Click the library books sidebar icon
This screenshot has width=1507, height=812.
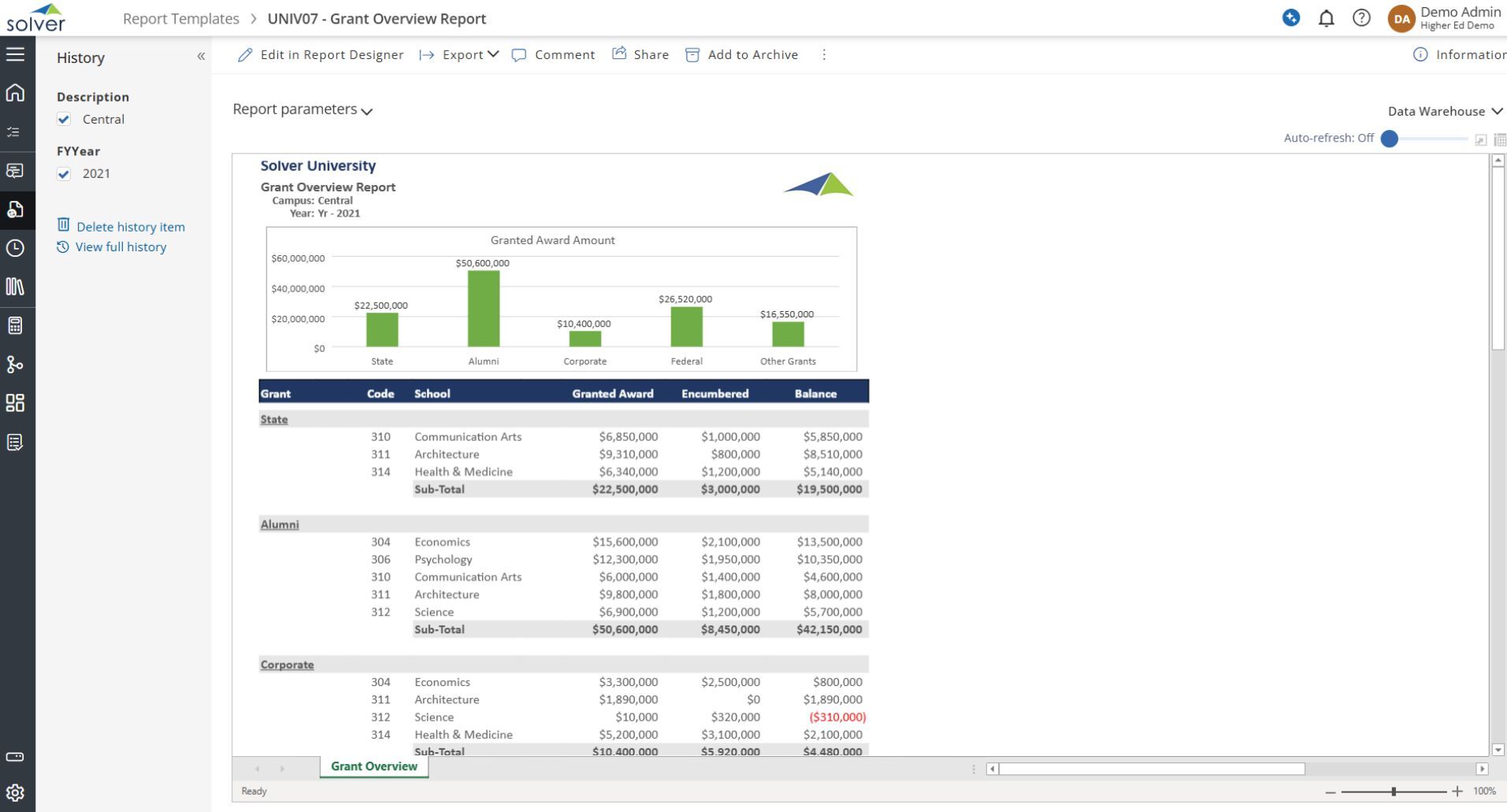point(15,287)
